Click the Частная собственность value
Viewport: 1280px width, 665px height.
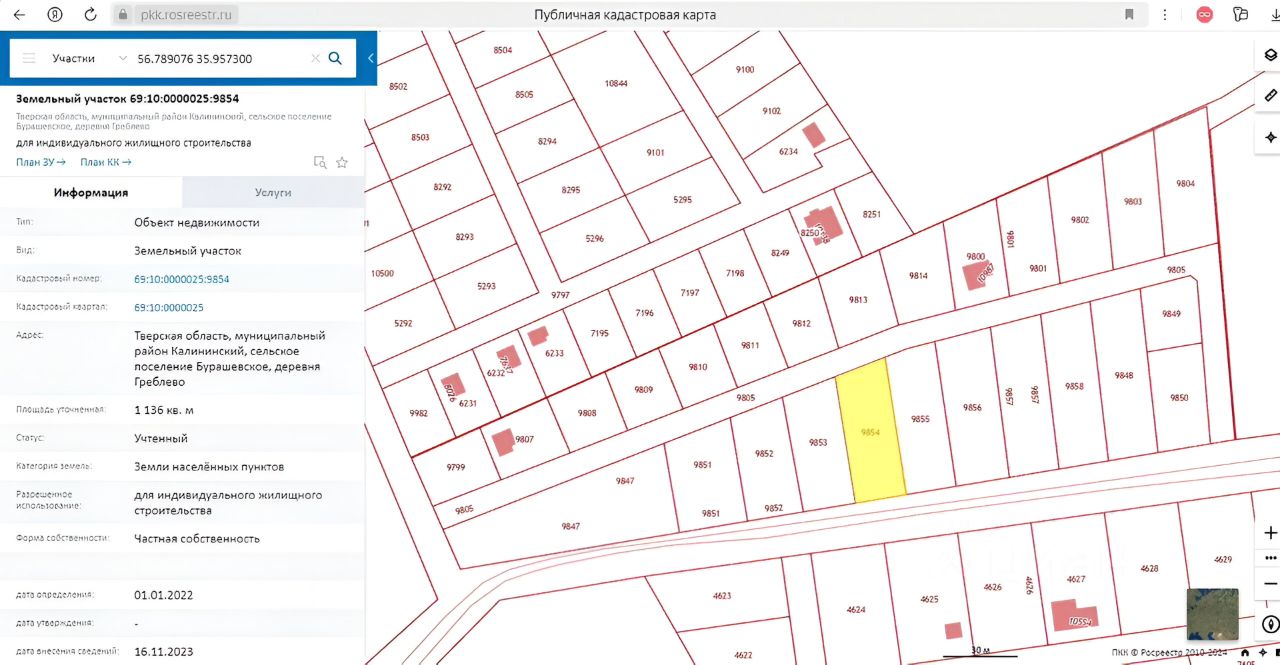197,538
